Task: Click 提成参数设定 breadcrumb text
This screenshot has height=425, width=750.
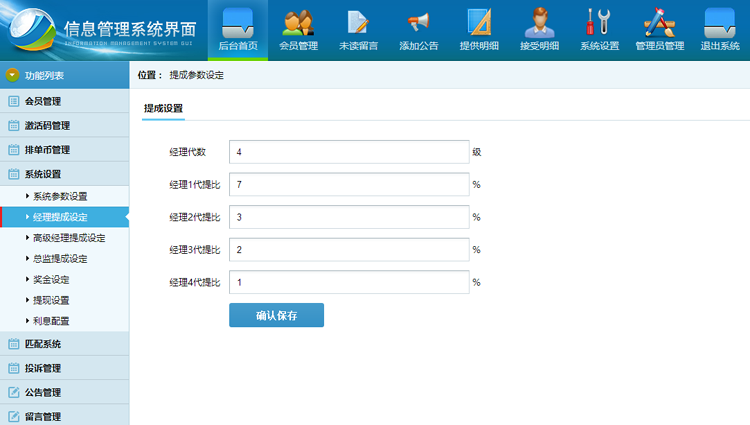Action: click(197, 75)
